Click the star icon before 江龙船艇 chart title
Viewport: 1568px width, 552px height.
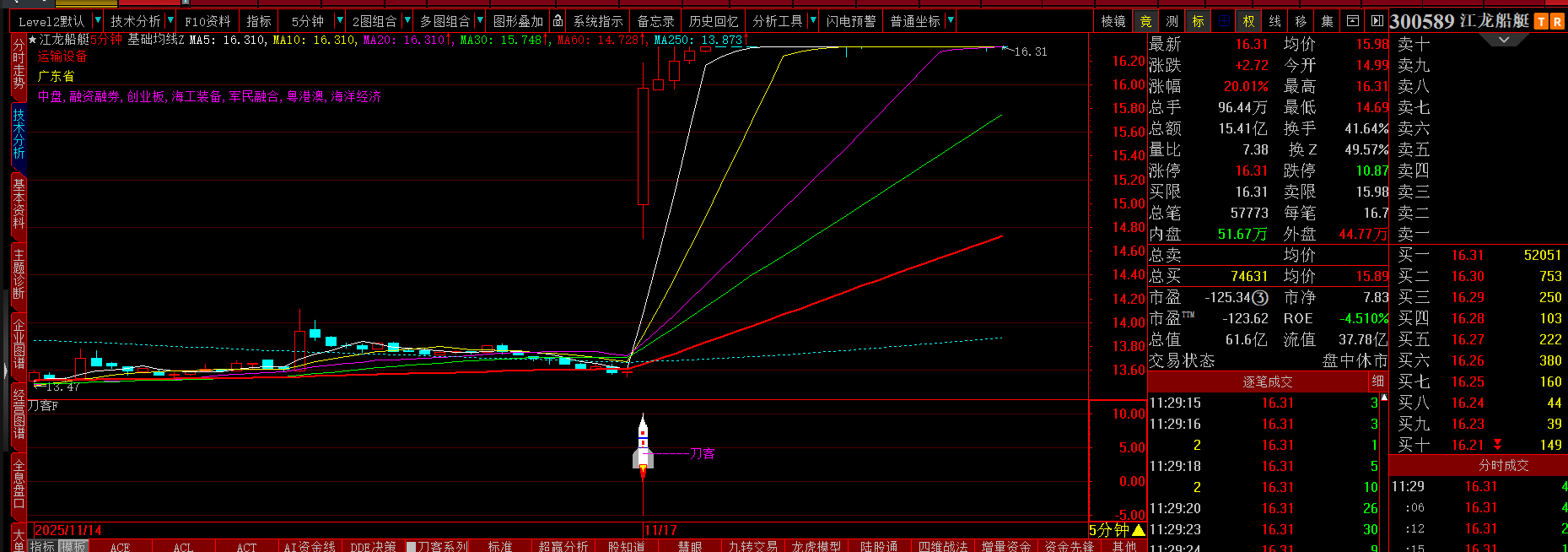click(x=33, y=40)
